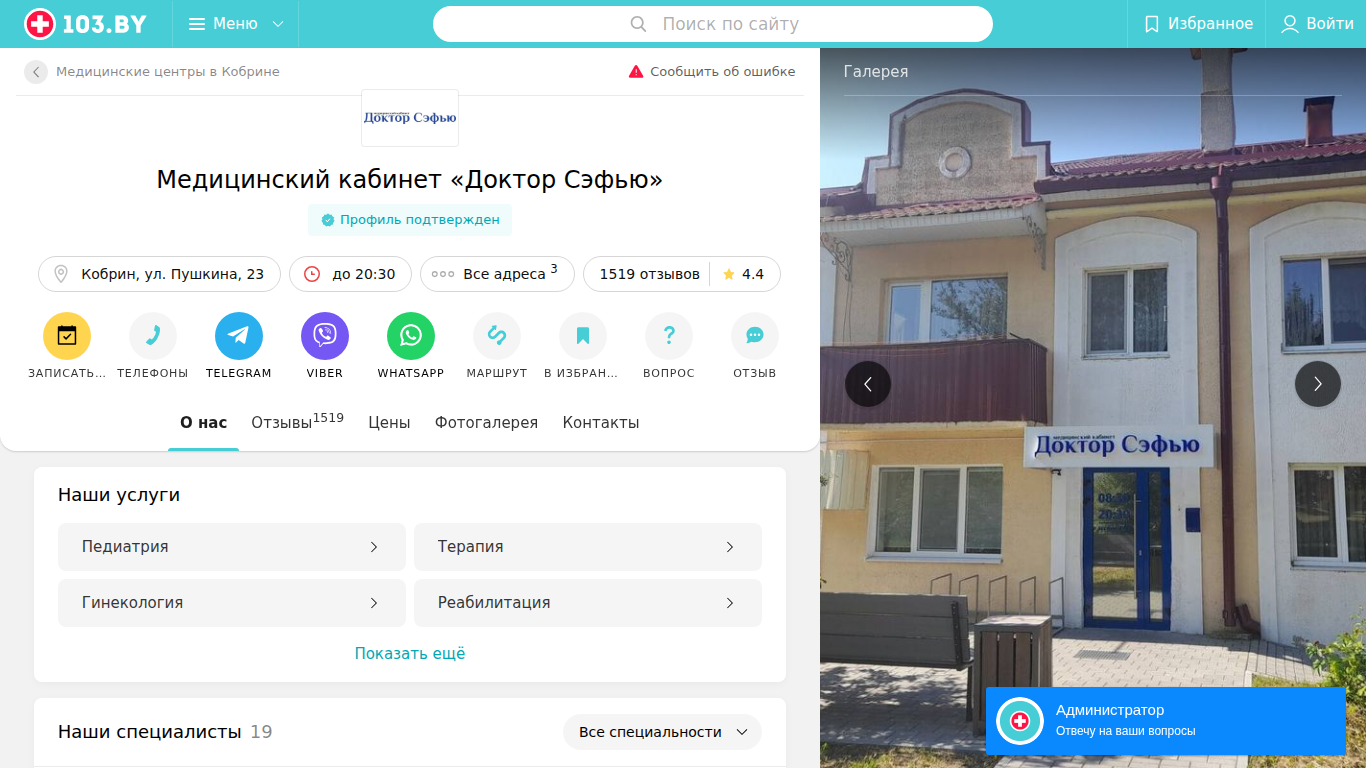Image resolution: width=1366 pixels, height=768 pixels.
Task: Expand the Реабилитация service
Action: coord(588,603)
